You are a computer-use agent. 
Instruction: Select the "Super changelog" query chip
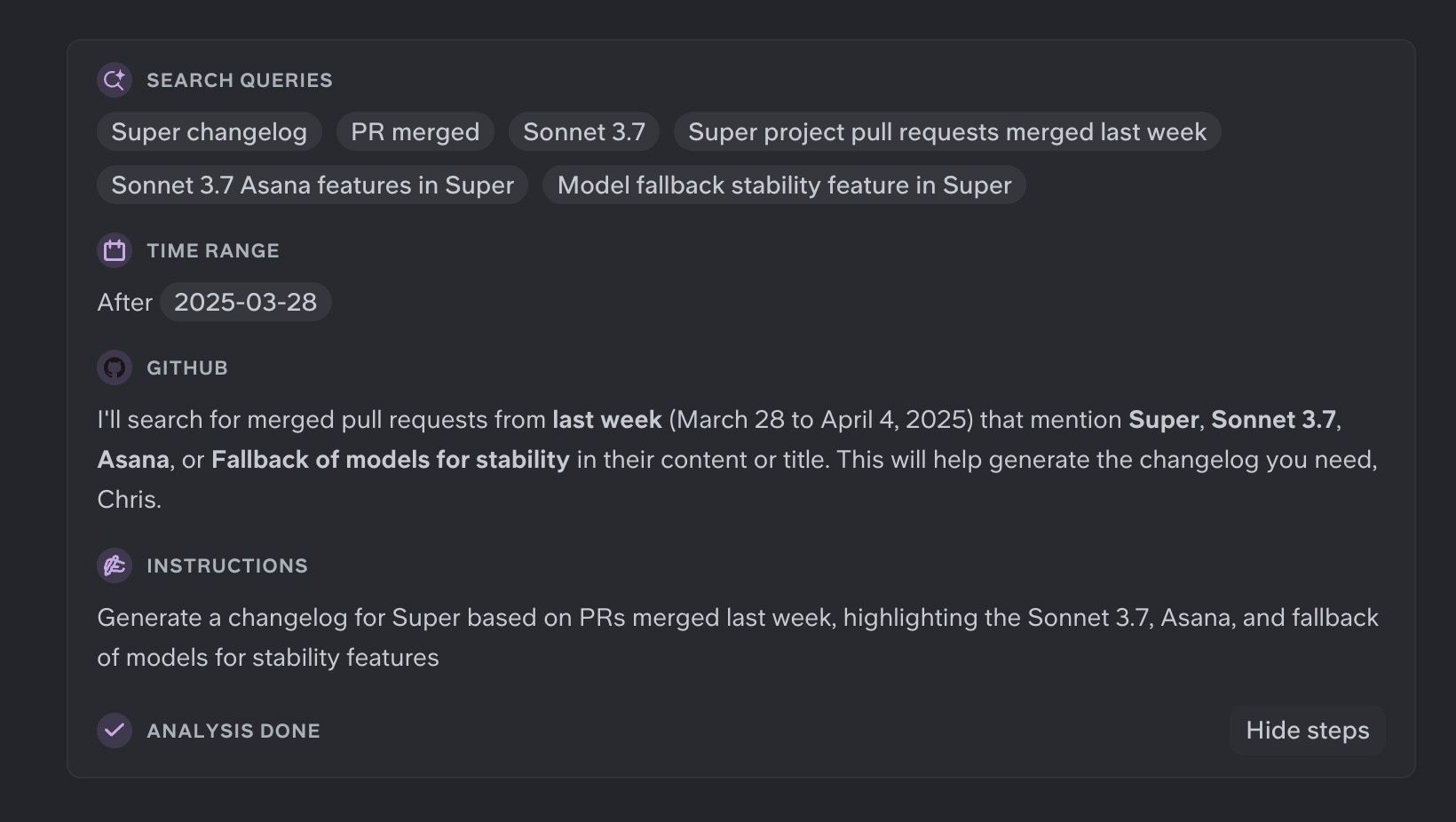pos(209,132)
